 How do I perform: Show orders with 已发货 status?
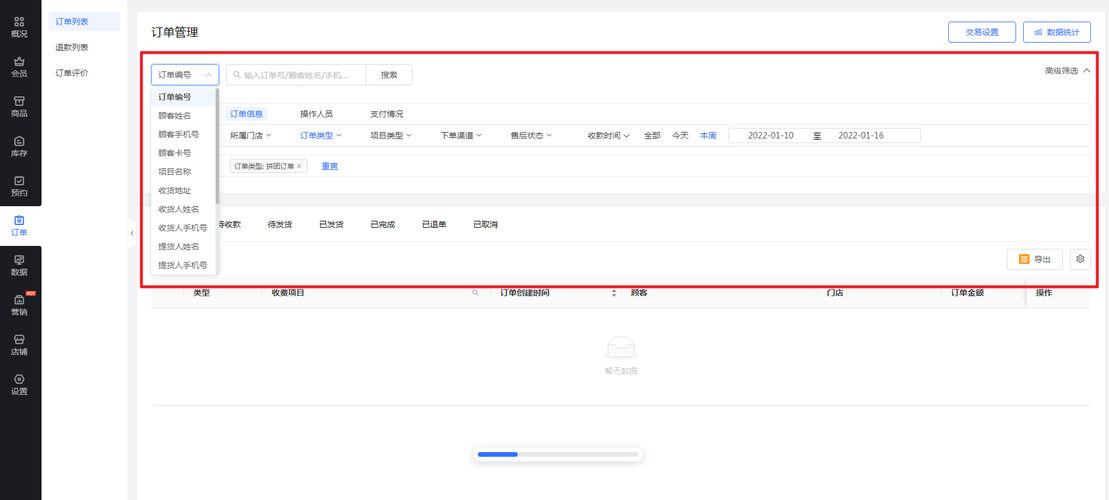331,224
